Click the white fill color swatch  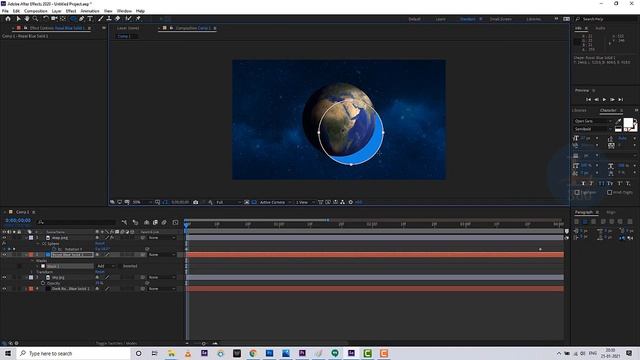click(628, 122)
